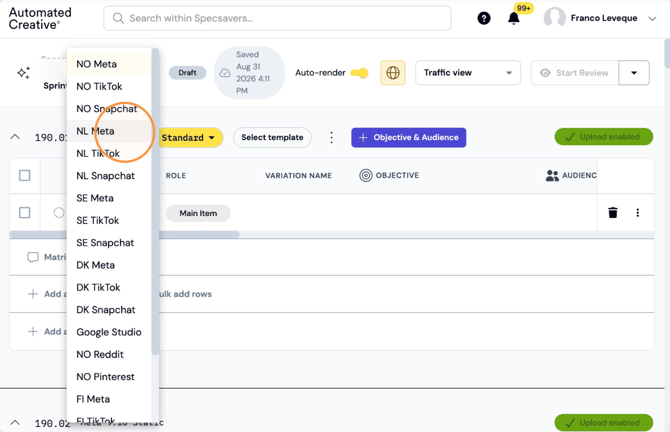Choose FI Meta from the list

109,399
